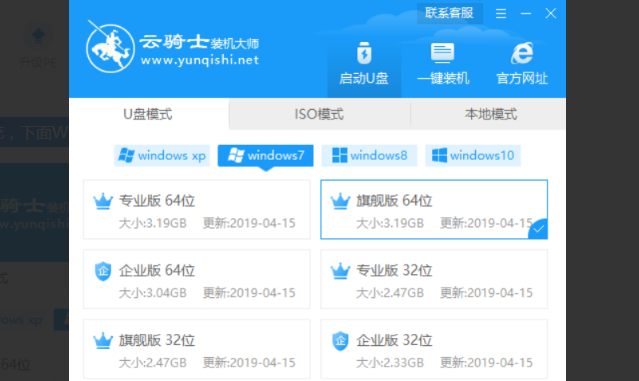Click 大小:3.04GB under 企业版 64位

click(x=152, y=293)
